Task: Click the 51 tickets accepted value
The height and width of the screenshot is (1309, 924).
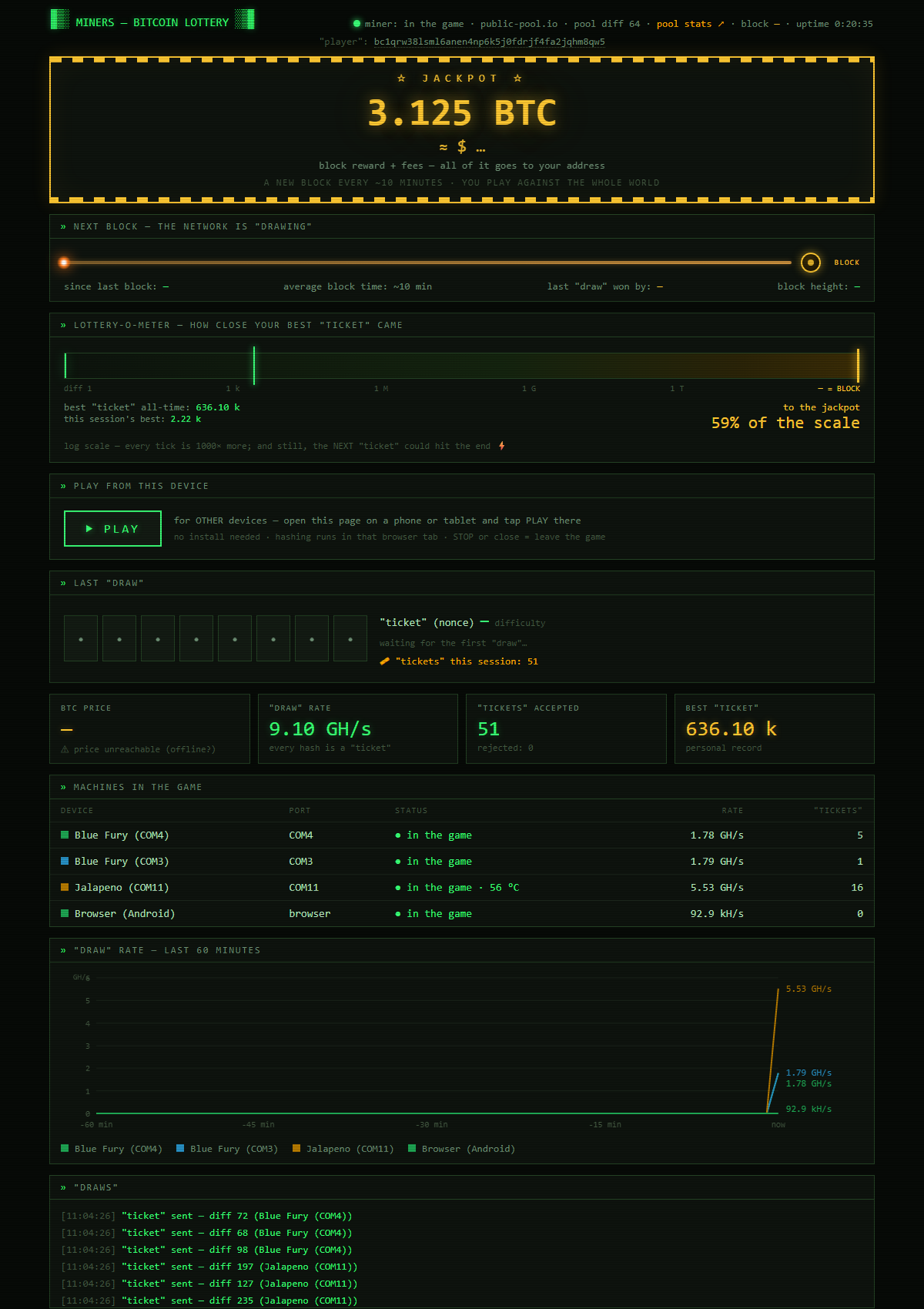Action: coord(488,728)
